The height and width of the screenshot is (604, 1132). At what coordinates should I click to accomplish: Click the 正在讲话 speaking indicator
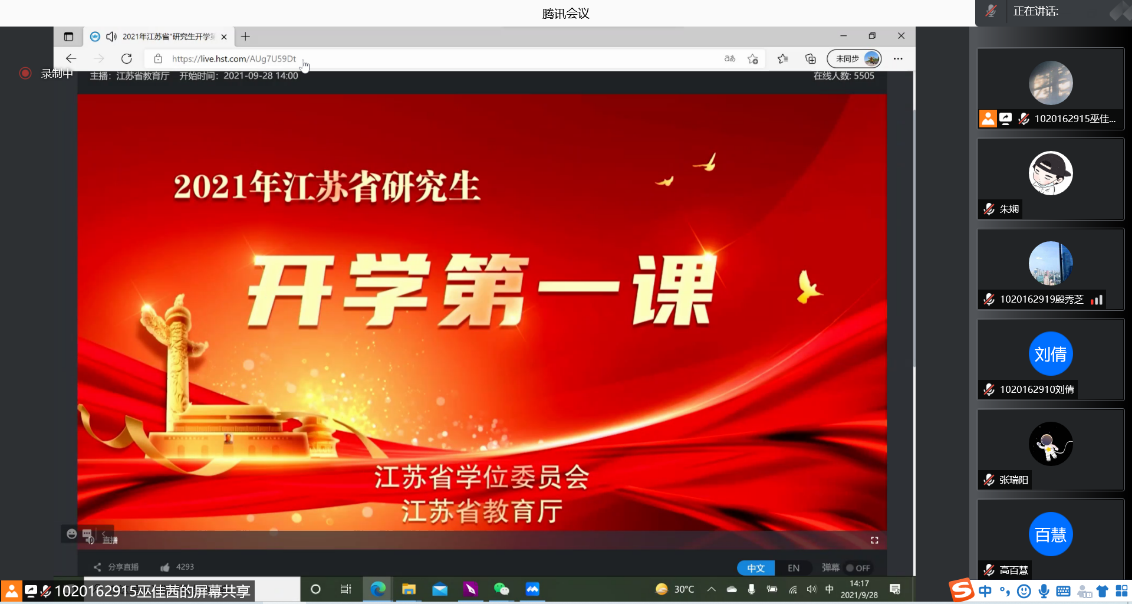(x=1036, y=11)
